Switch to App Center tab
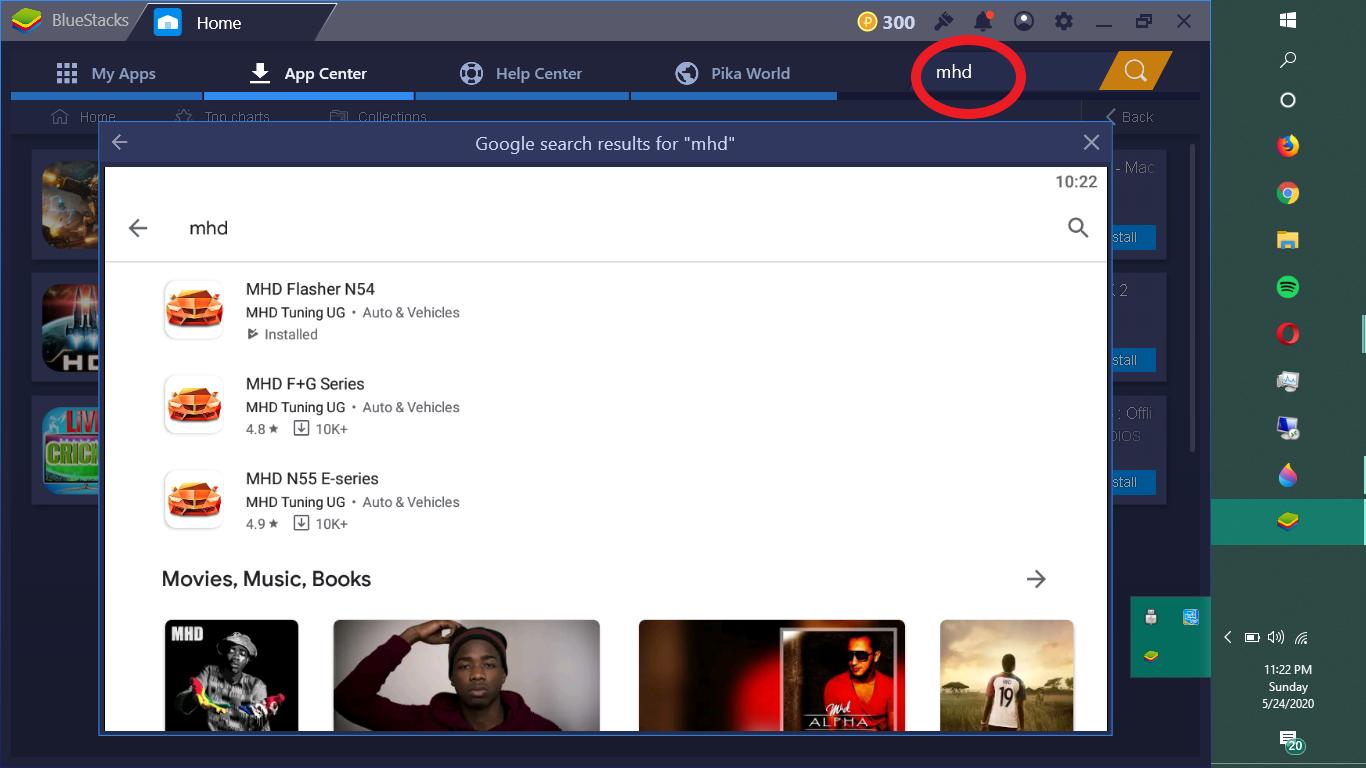The image size is (1366, 768). pos(308,73)
